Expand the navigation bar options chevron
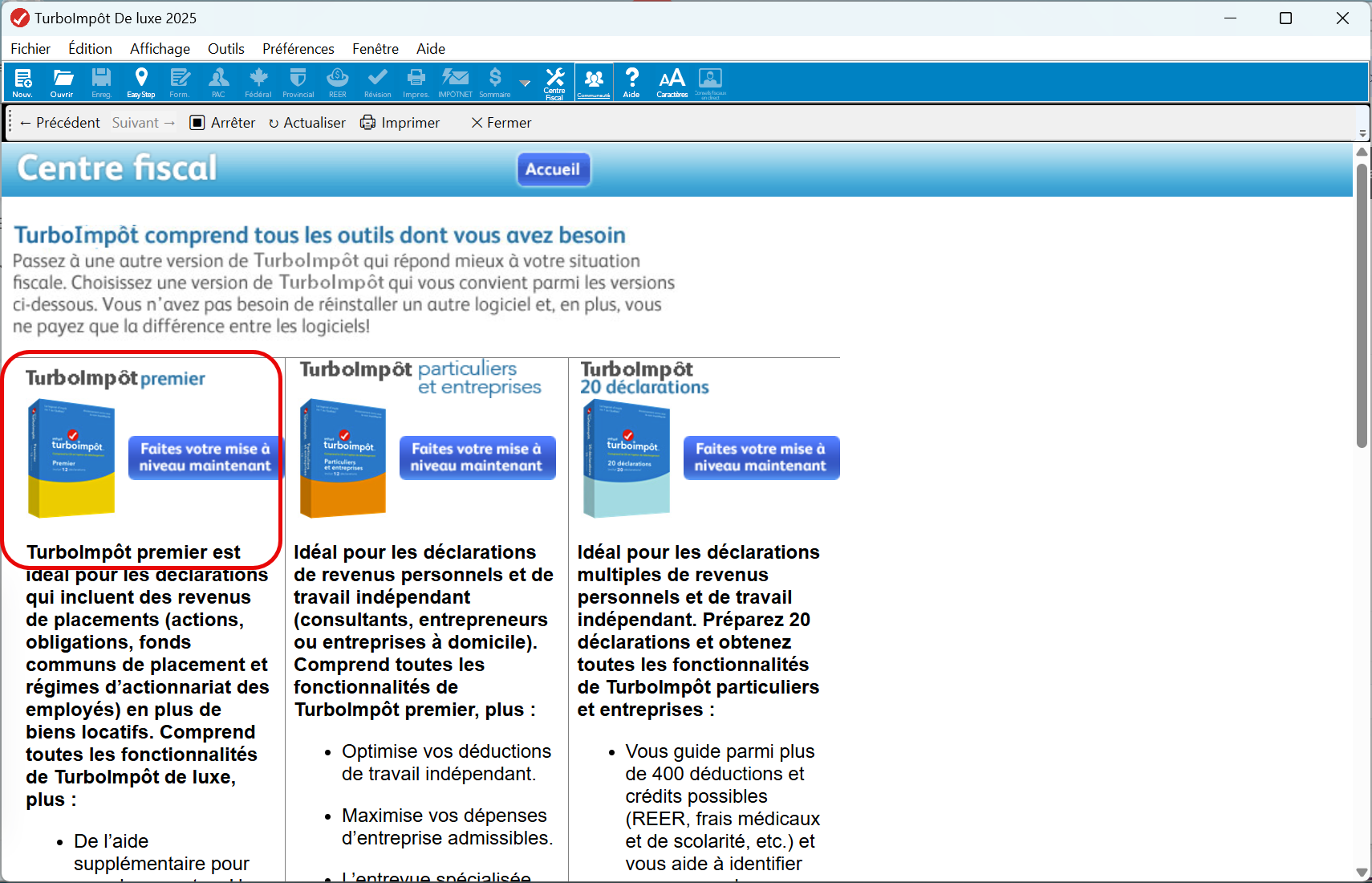Image resolution: width=1372 pixels, height=883 pixels. (x=1362, y=134)
